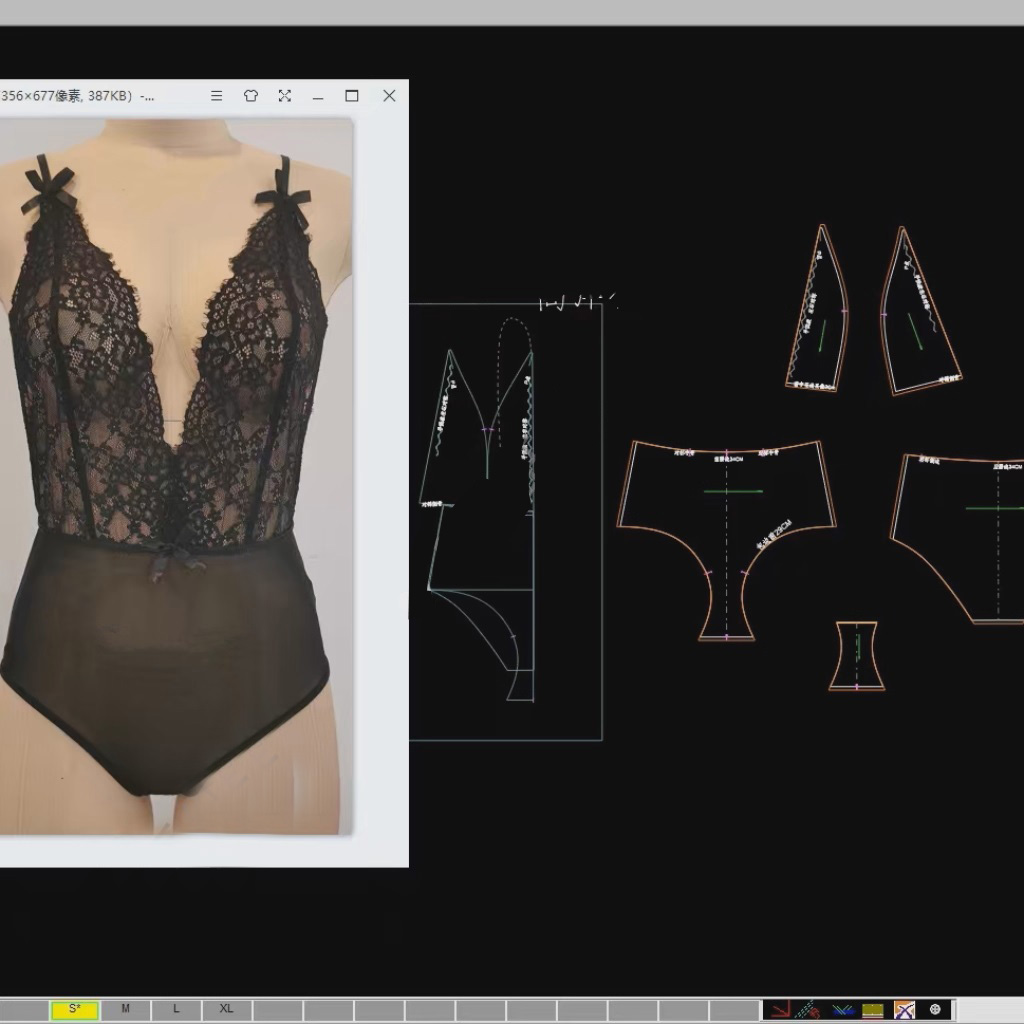Click the blue crossed-lines icon
Image resolution: width=1024 pixels, height=1024 pixels.
[x=842, y=1010]
